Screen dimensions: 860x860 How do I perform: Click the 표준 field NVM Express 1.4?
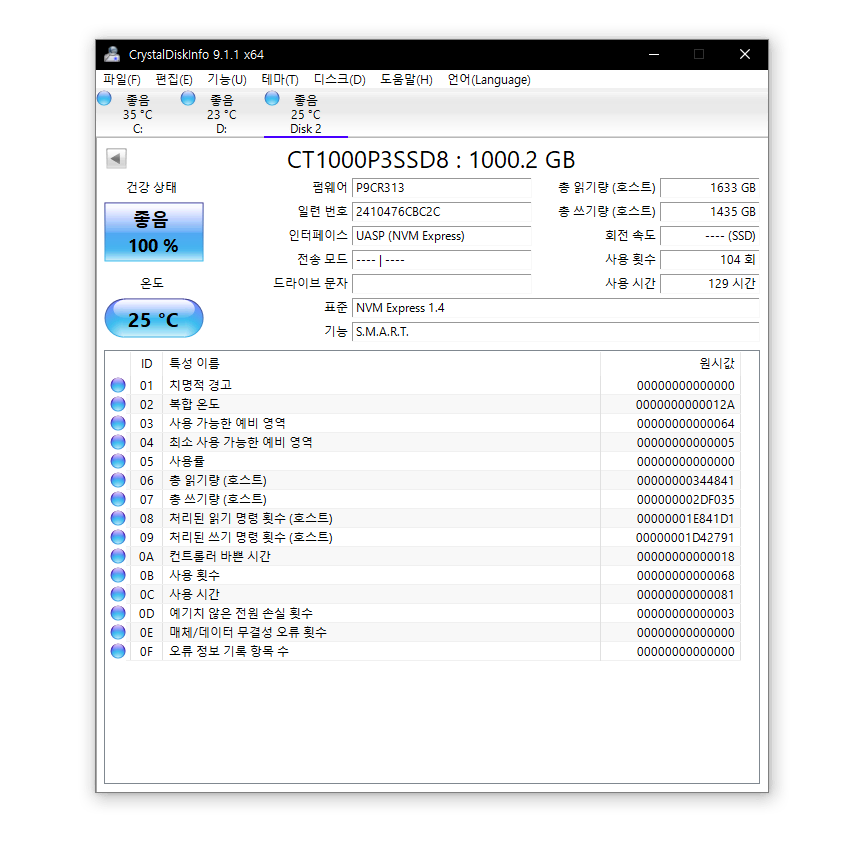(556, 308)
